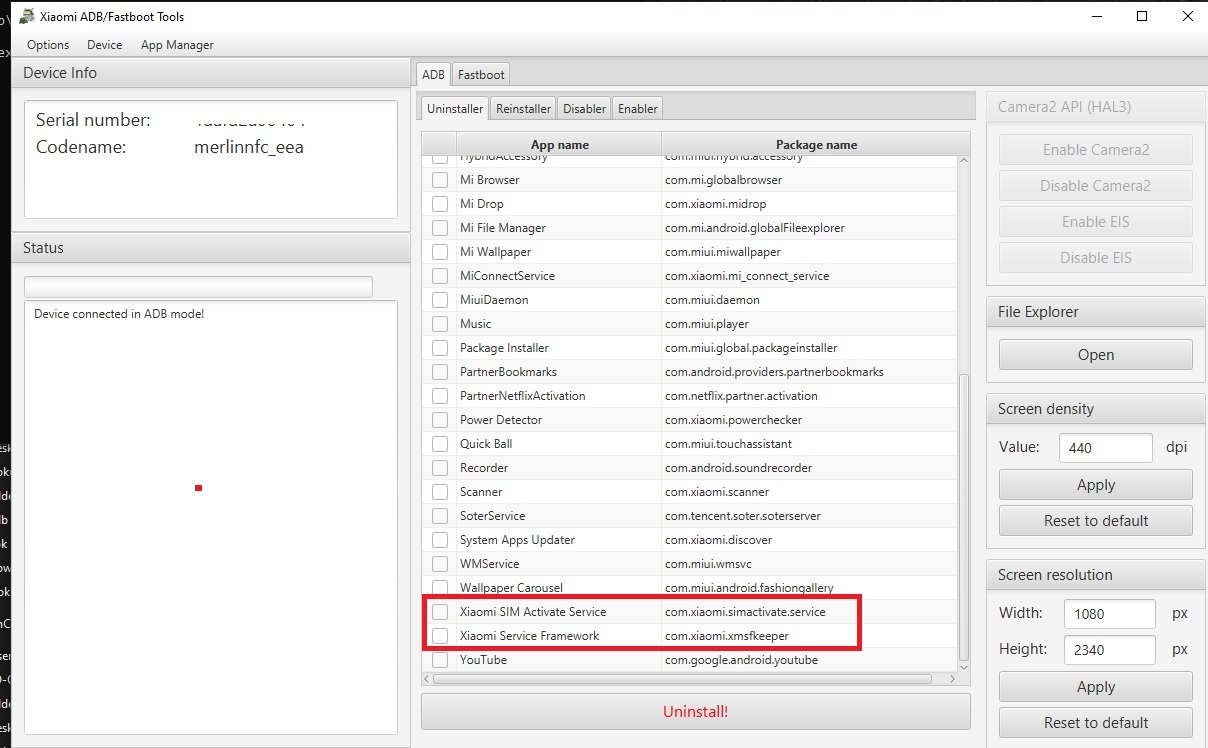Select the Uninstaller tab

pyautogui.click(x=455, y=108)
